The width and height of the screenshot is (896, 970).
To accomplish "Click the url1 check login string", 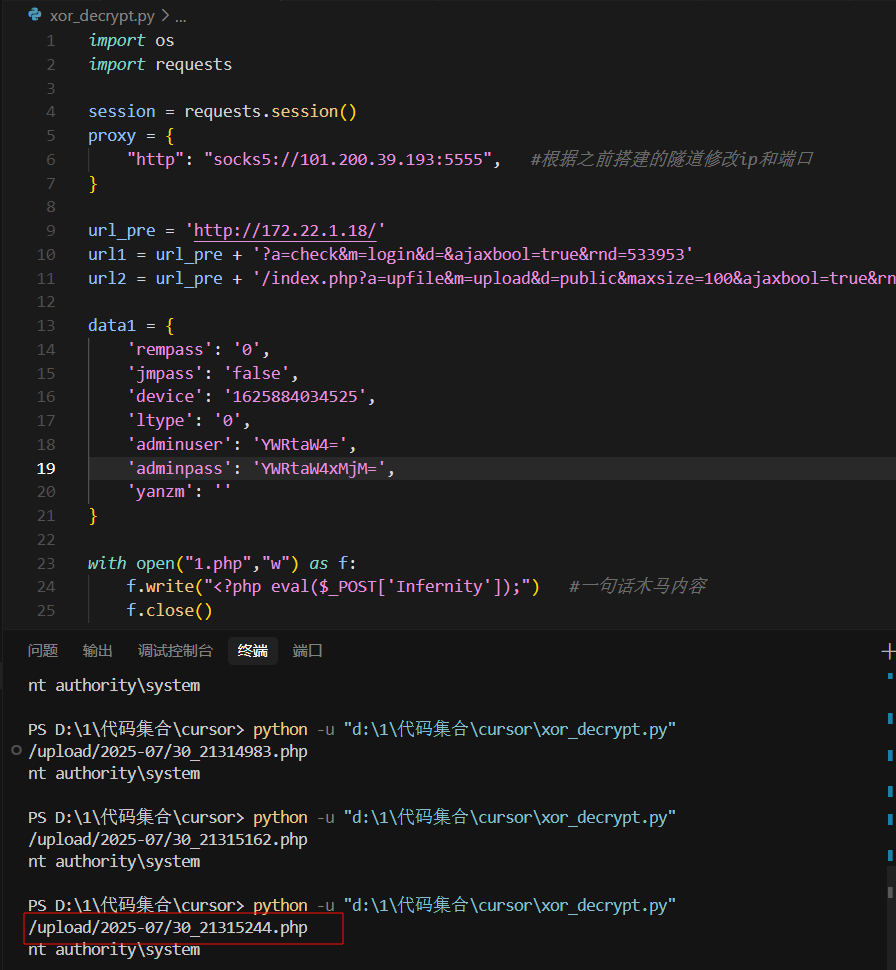I will 473,254.
